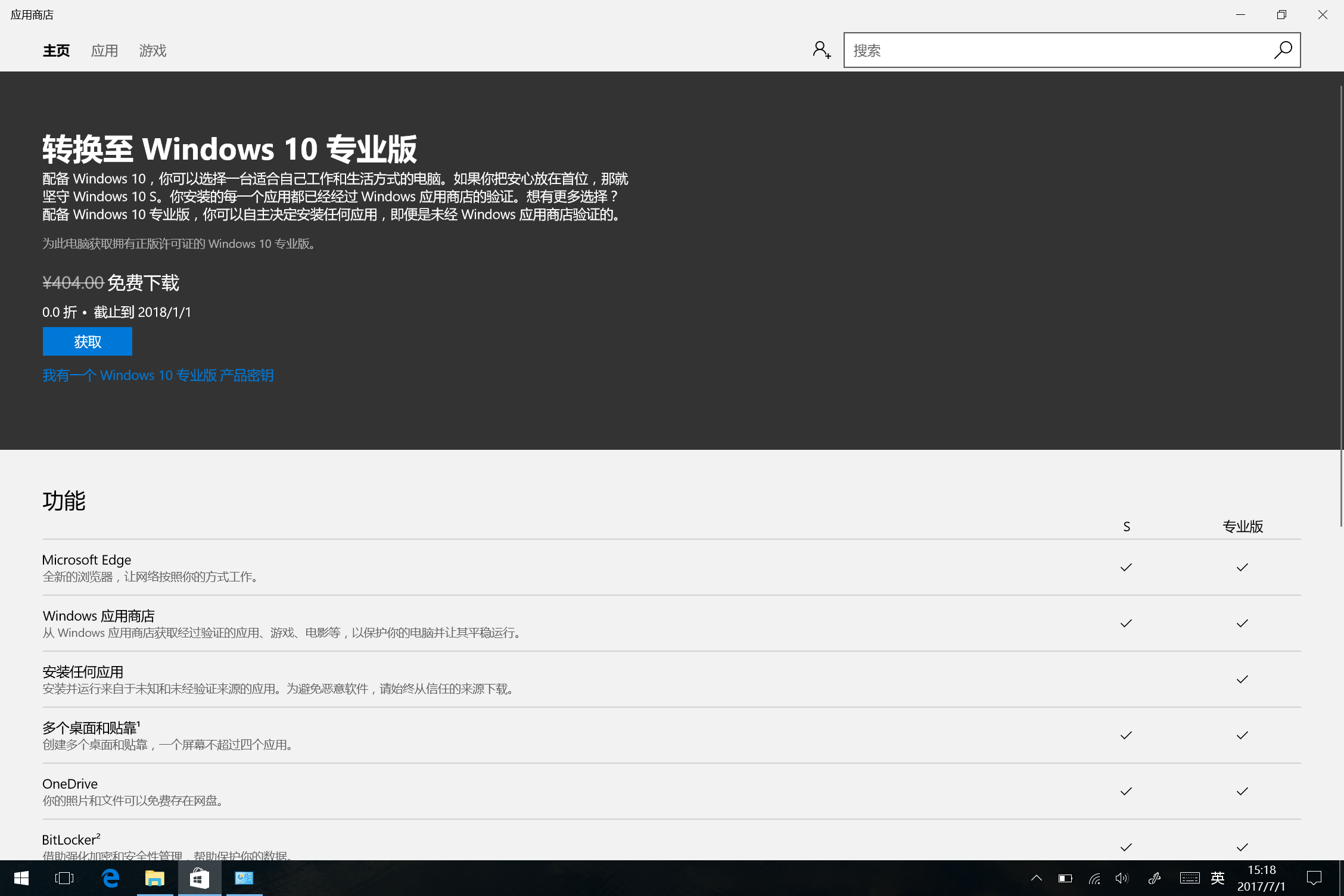The image size is (1344, 896).
Task: Select the Windows Store icon on the taskbar
Action: click(x=200, y=878)
